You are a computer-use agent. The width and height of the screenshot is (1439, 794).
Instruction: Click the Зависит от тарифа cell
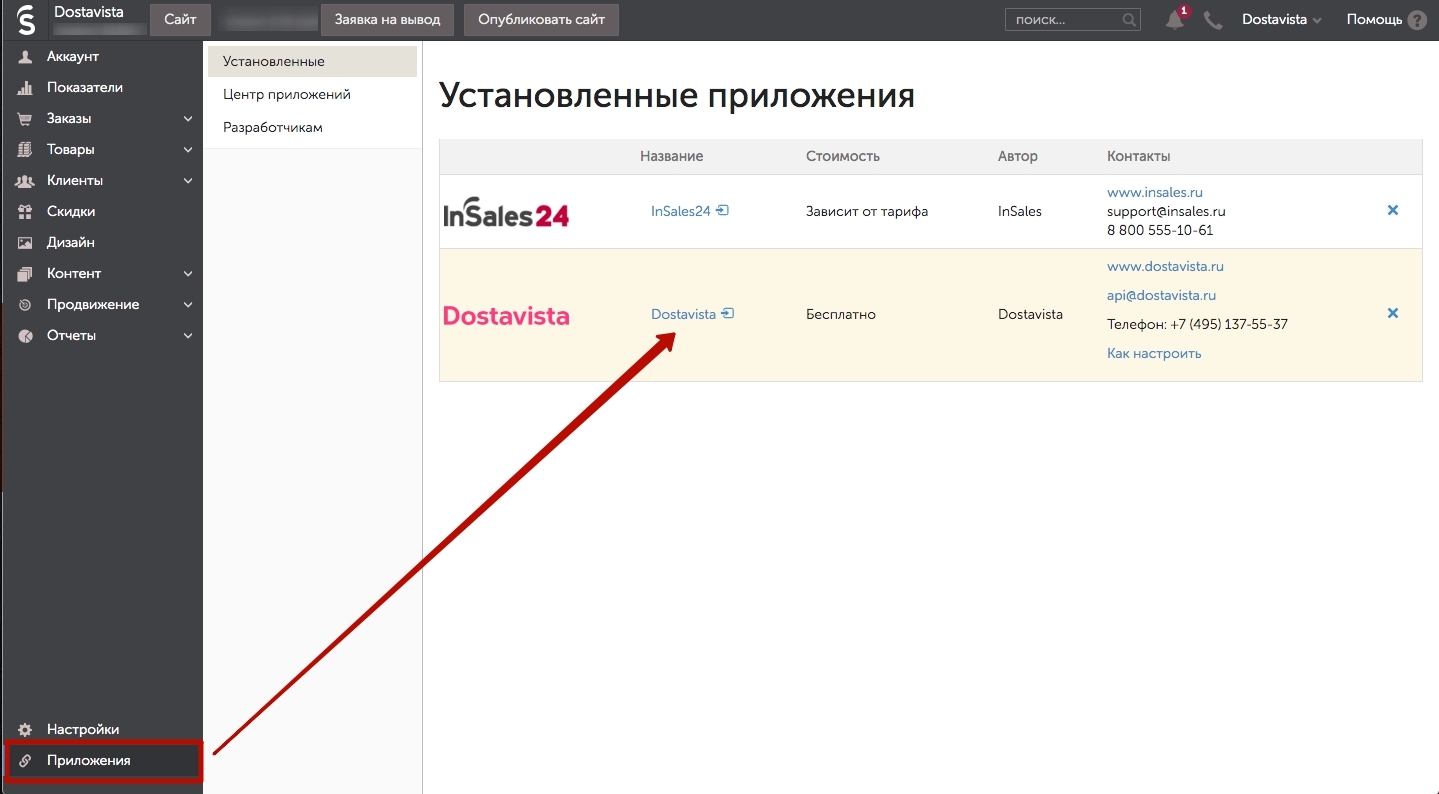(x=867, y=212)
